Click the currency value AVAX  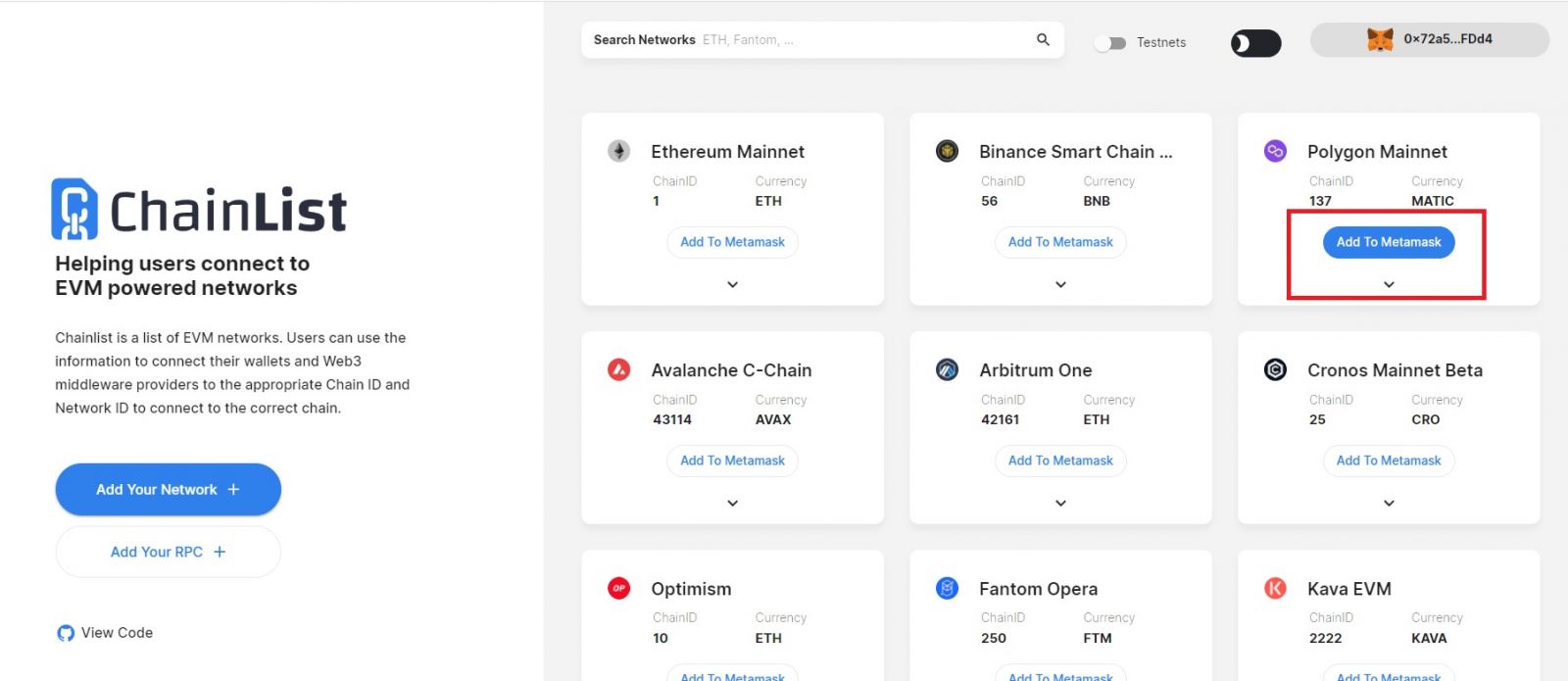[773, 419]
